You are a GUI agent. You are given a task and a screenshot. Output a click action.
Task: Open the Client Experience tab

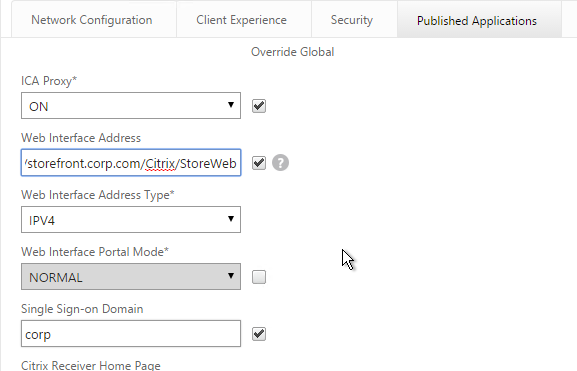[241, 20]
